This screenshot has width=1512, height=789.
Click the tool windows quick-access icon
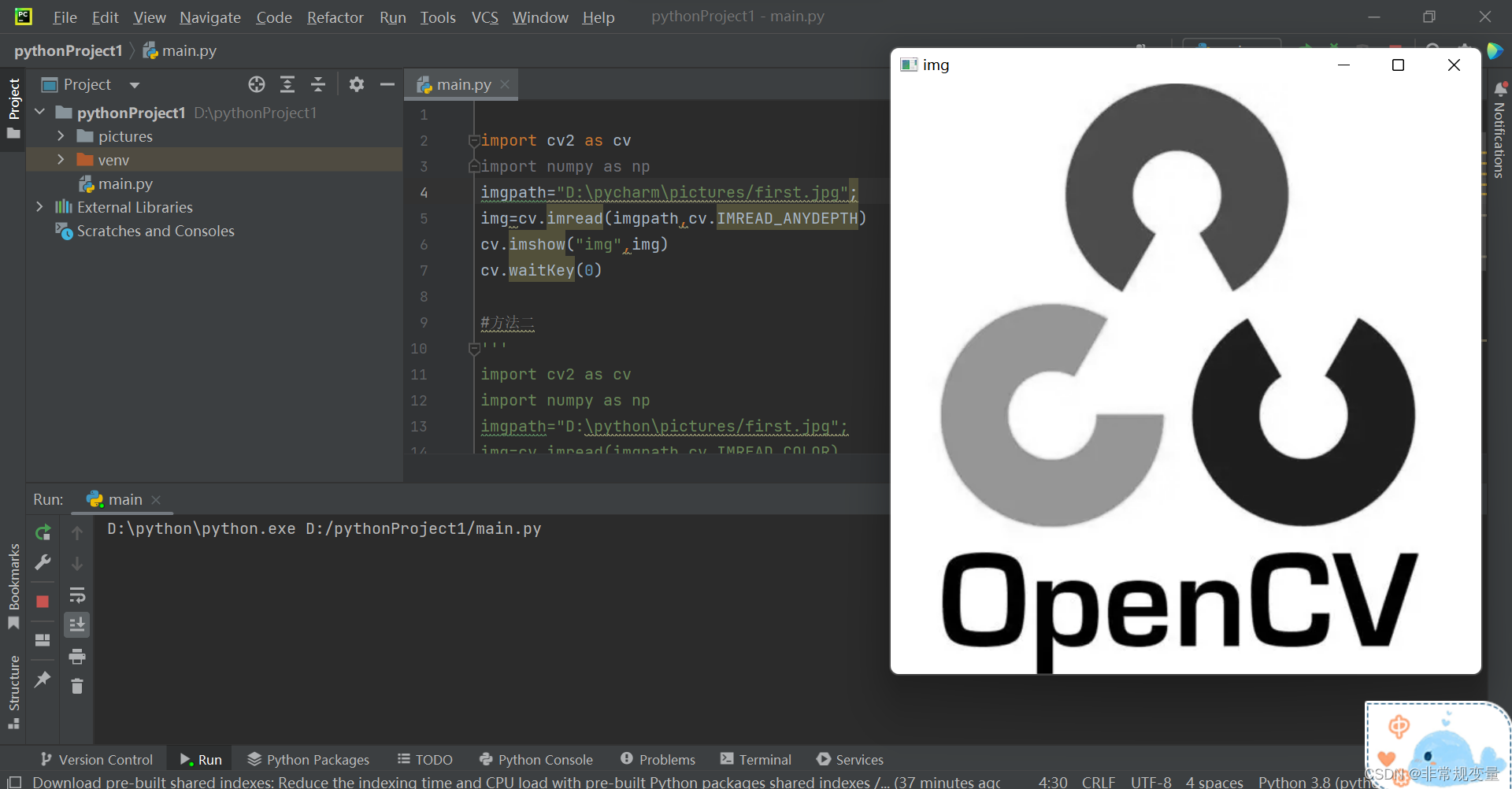(x=13, y=782)
